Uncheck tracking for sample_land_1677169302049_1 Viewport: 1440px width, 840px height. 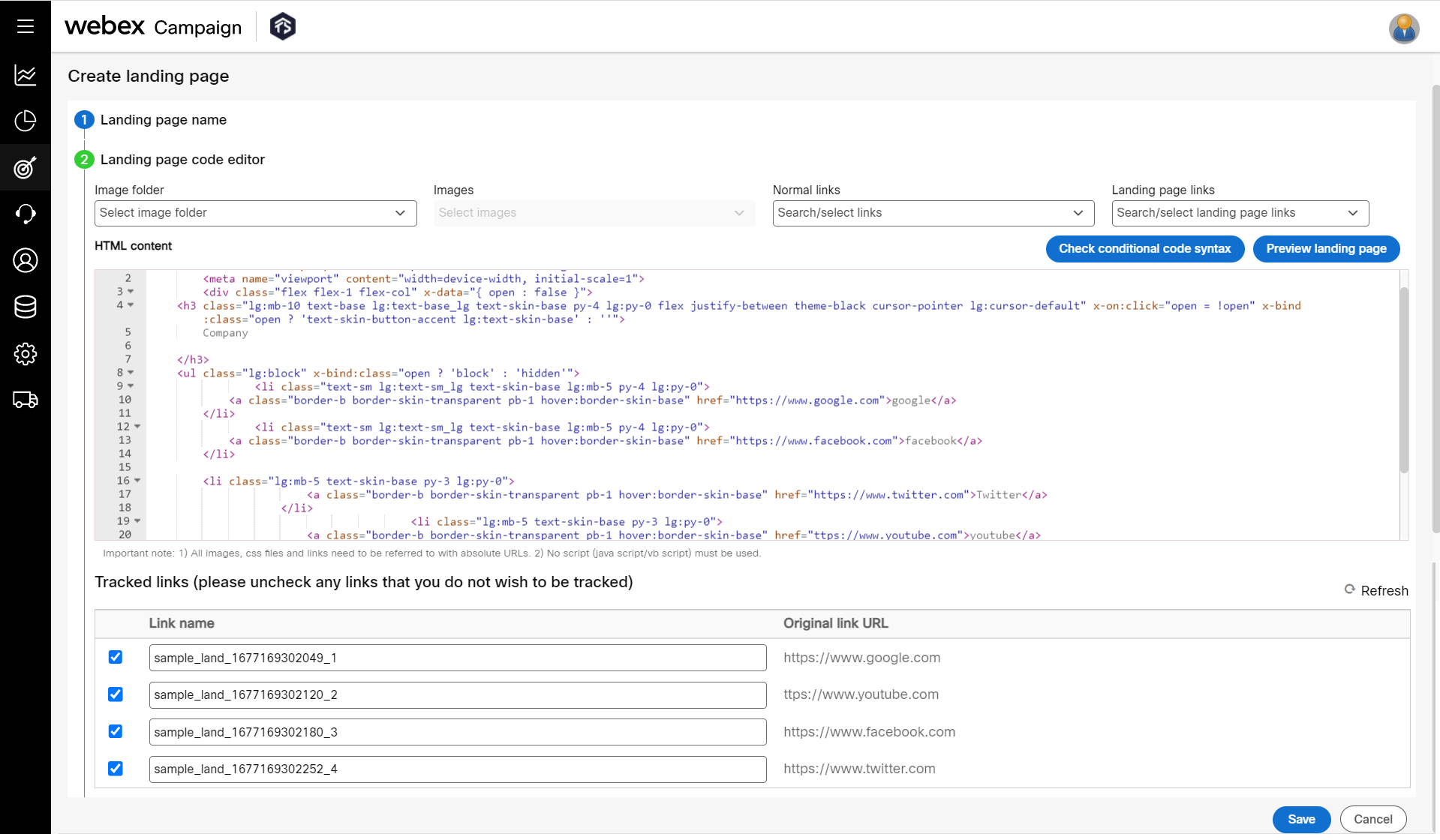[116, 657]
